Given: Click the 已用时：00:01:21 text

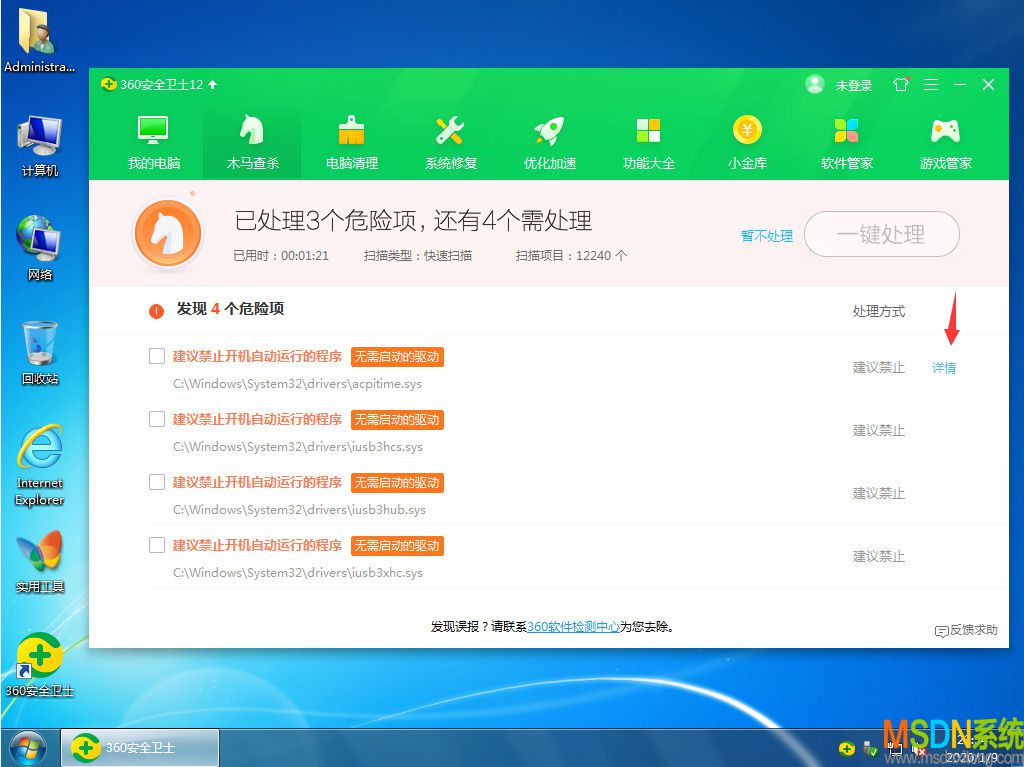Looking at the screenshot, I should point(281,255).
